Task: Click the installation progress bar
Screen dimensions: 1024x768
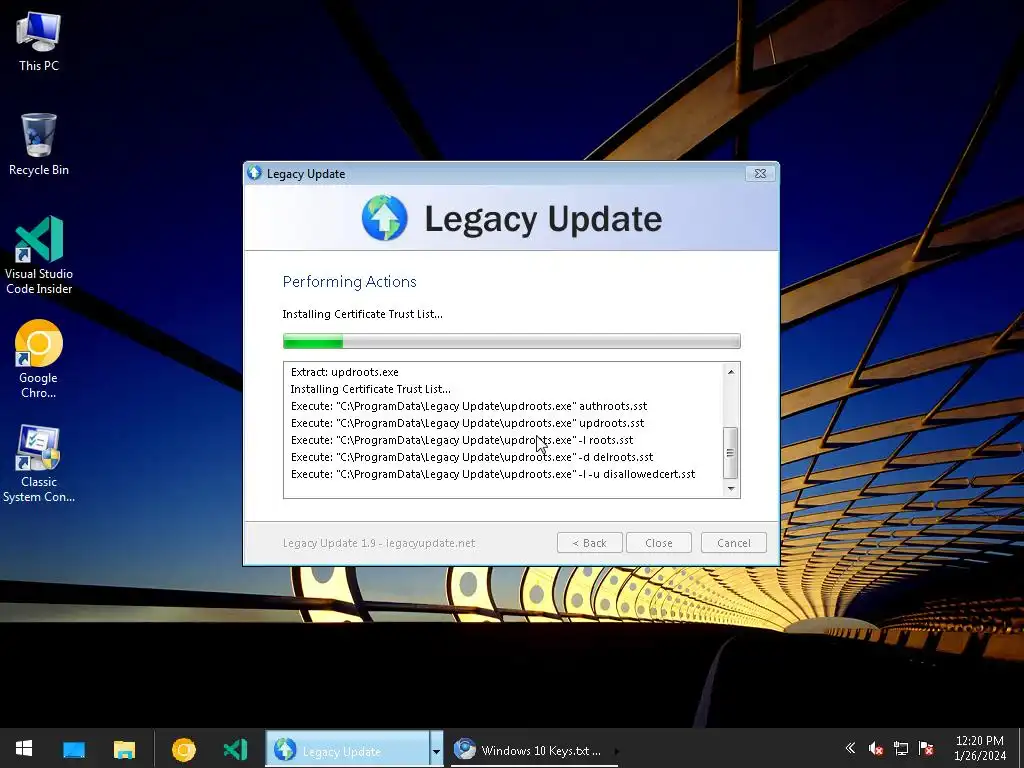Action: [x=511, y=341]
